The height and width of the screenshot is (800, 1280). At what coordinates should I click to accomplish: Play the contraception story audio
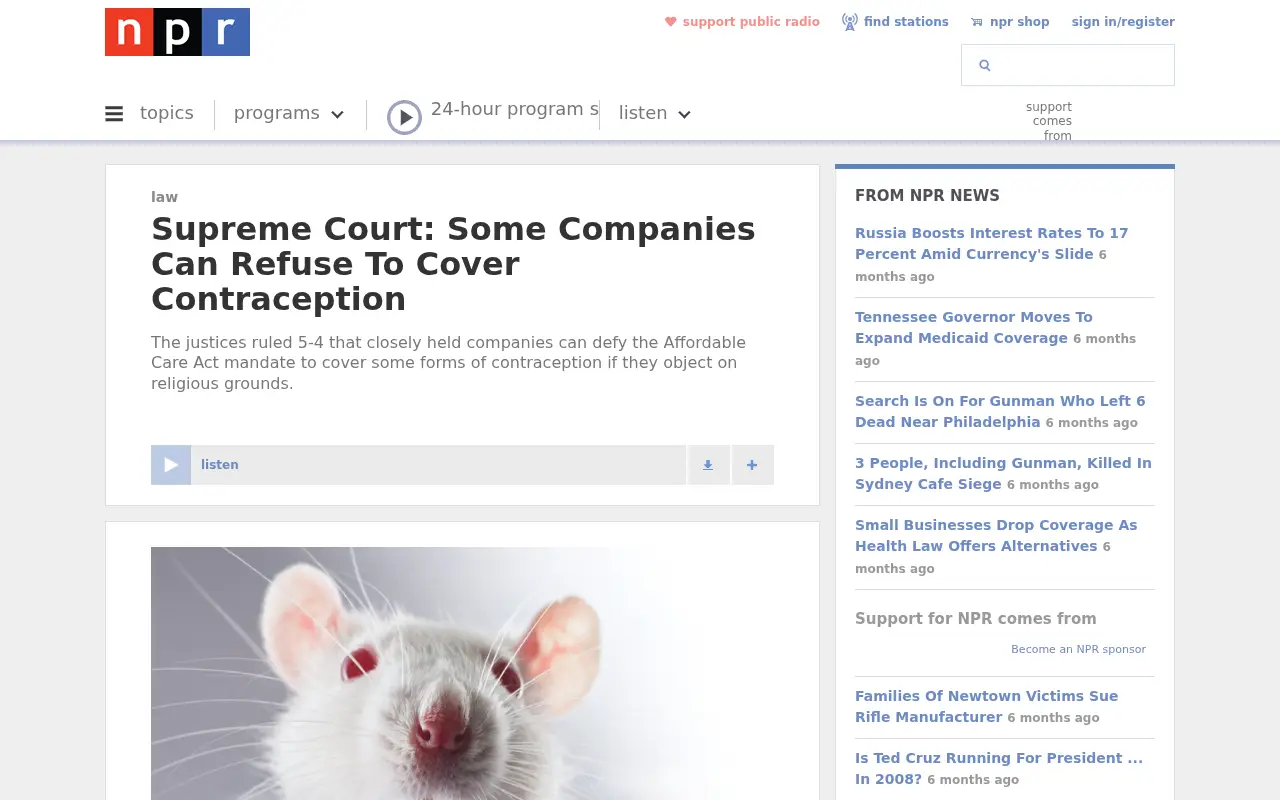pos(171,465)
